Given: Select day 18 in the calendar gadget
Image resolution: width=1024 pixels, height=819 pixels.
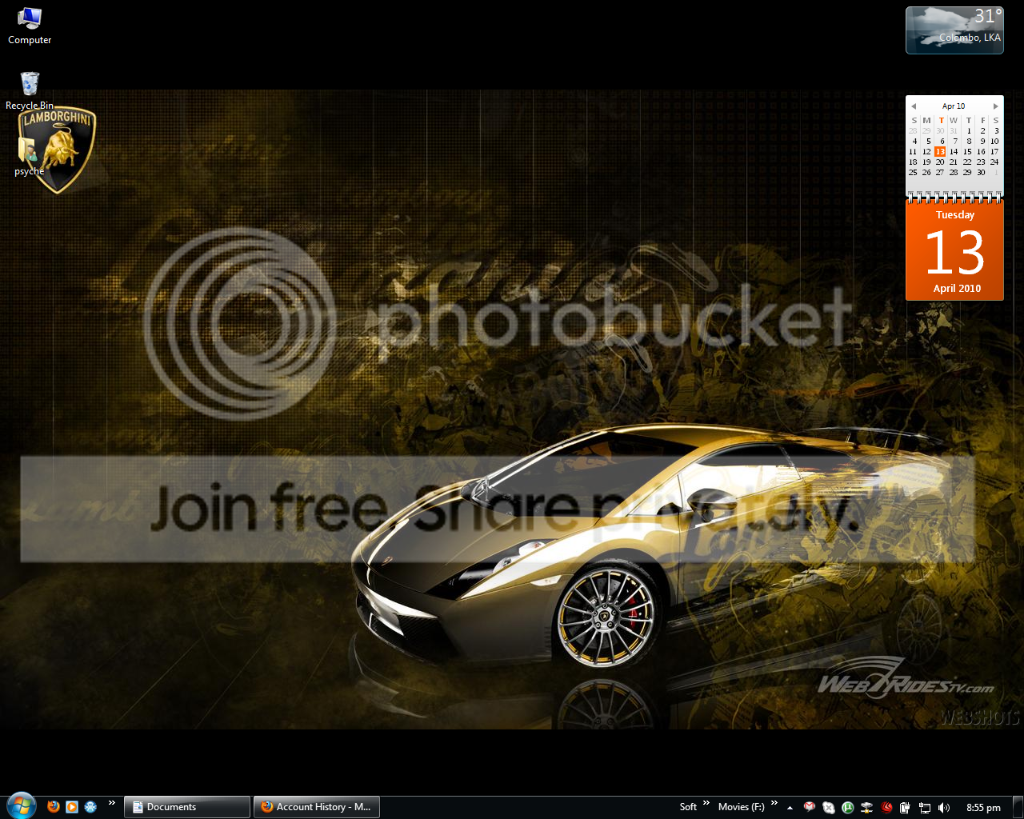Looking at the screenshot, I should (x=913, y=162).
